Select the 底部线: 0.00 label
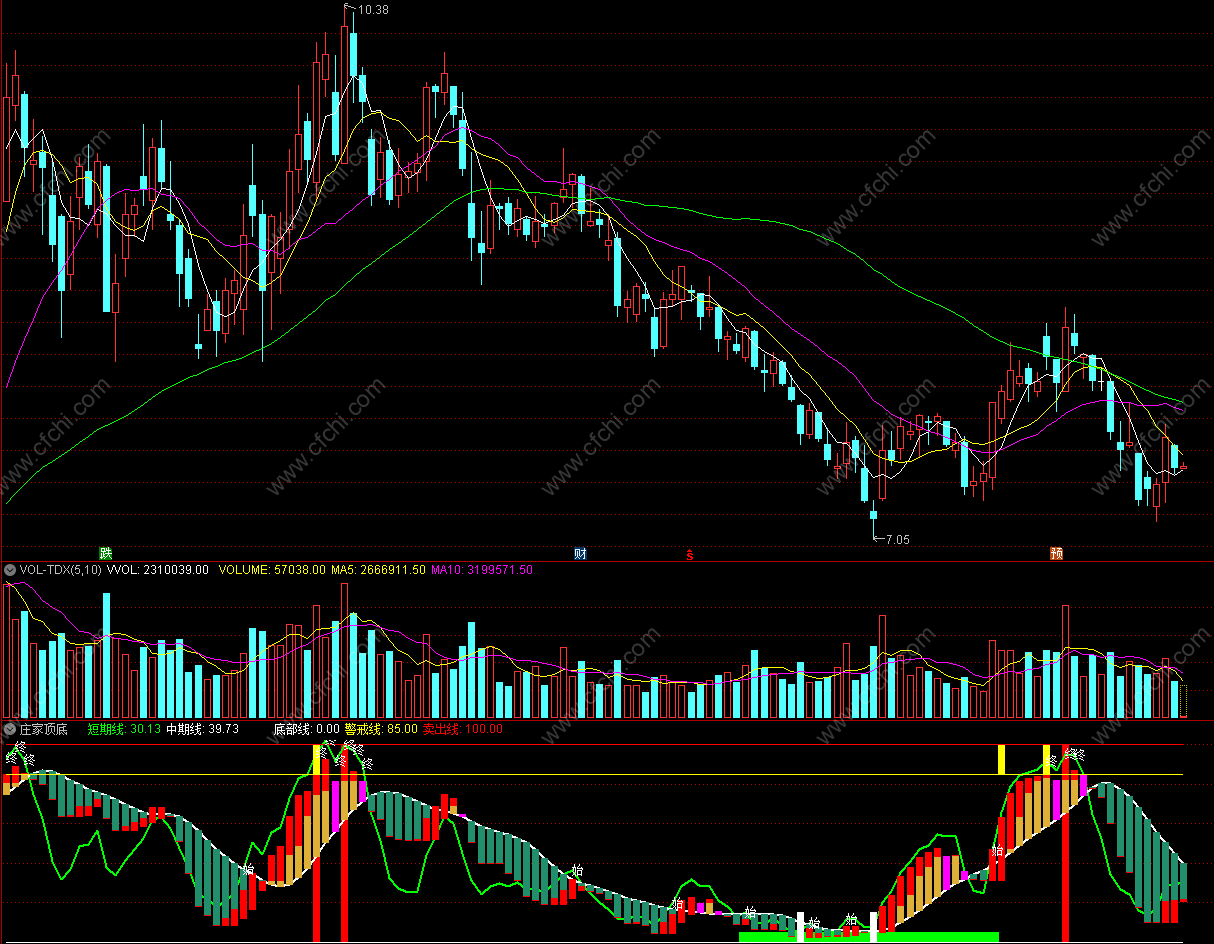 306,729
